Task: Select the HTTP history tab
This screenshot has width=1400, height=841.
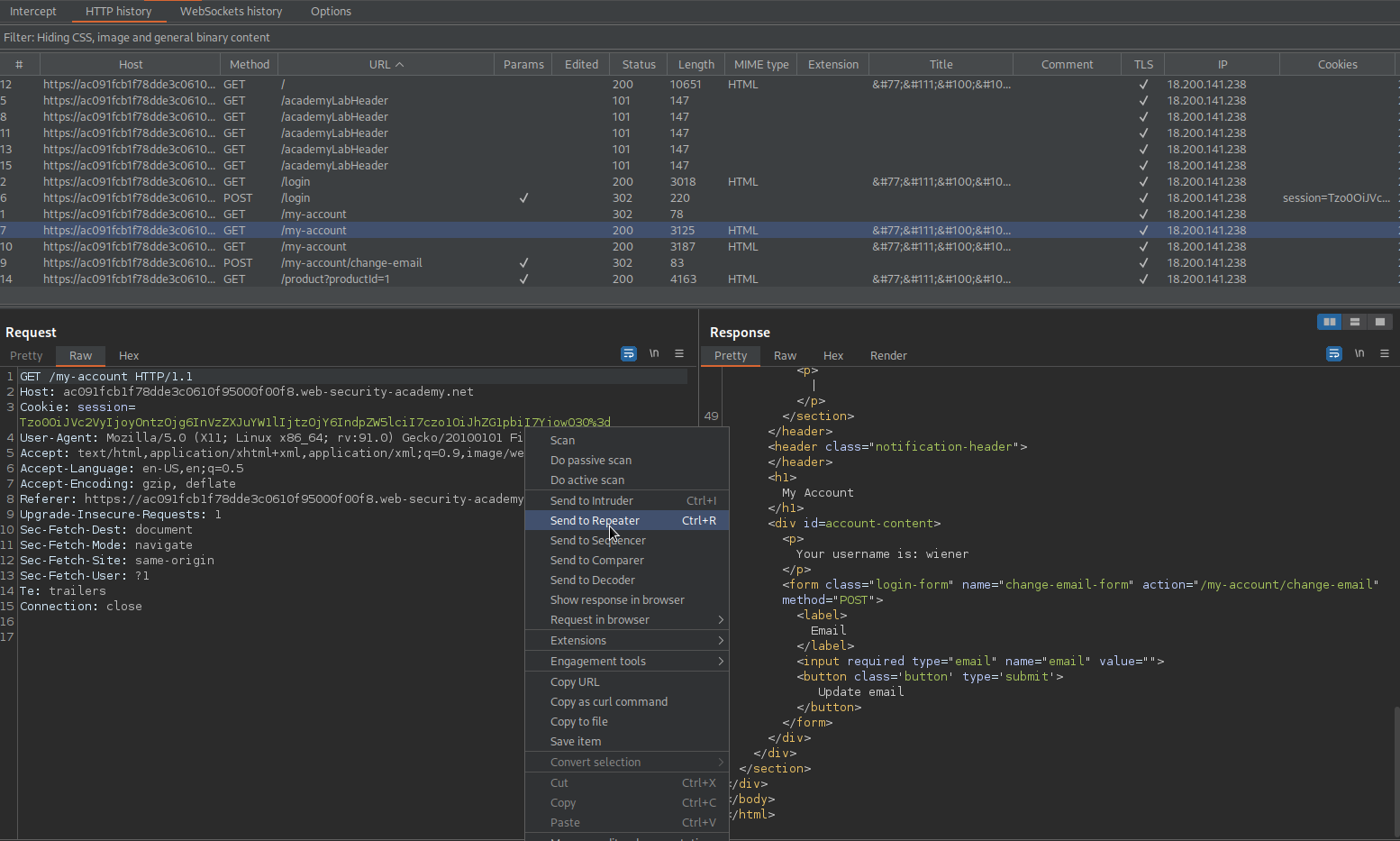Action: [x=119, y=12]
